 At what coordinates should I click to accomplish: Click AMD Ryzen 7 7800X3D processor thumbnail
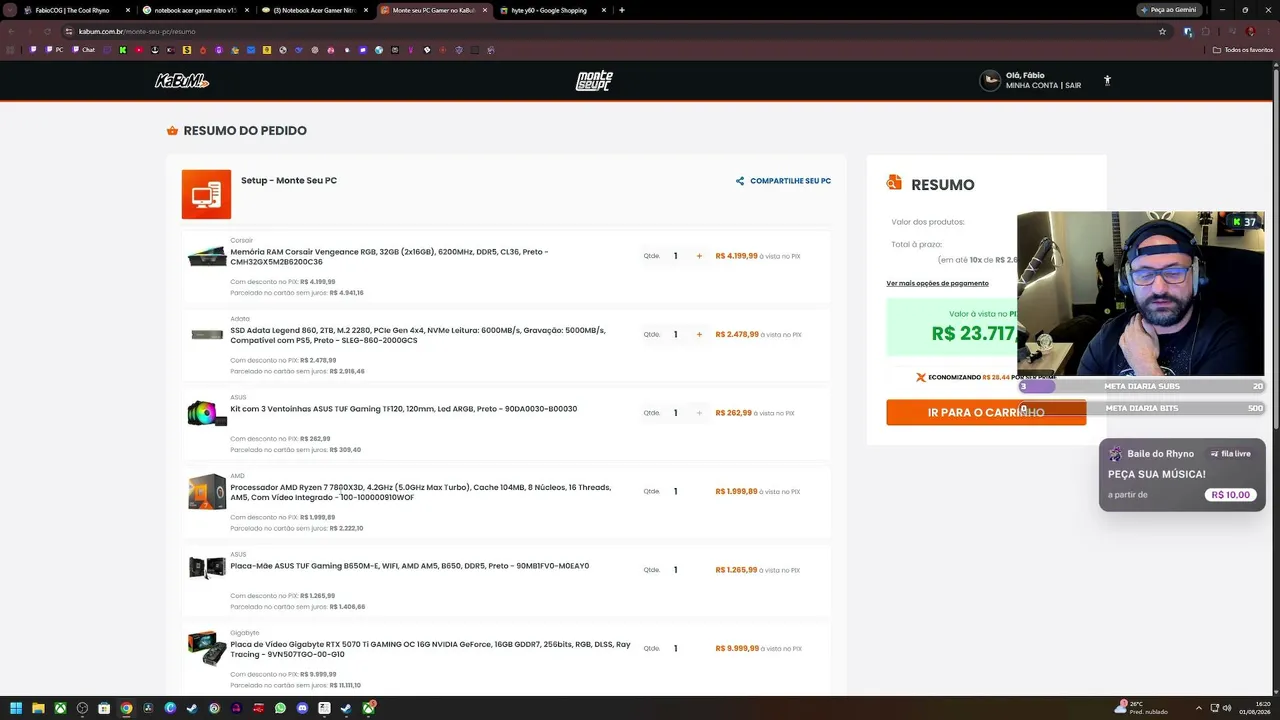[x=207, y=492]
